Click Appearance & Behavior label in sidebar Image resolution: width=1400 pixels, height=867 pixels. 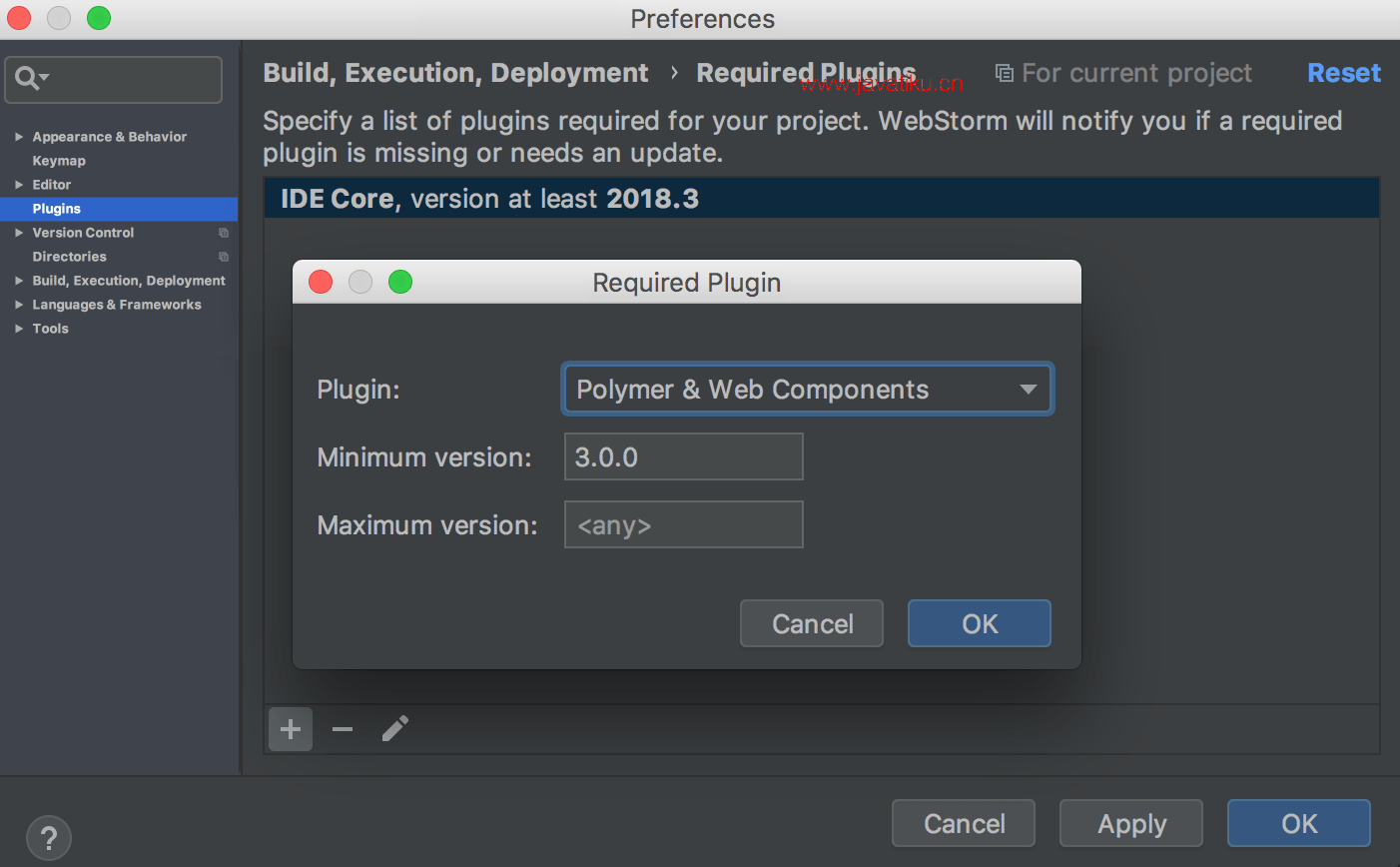coord(110,137)
